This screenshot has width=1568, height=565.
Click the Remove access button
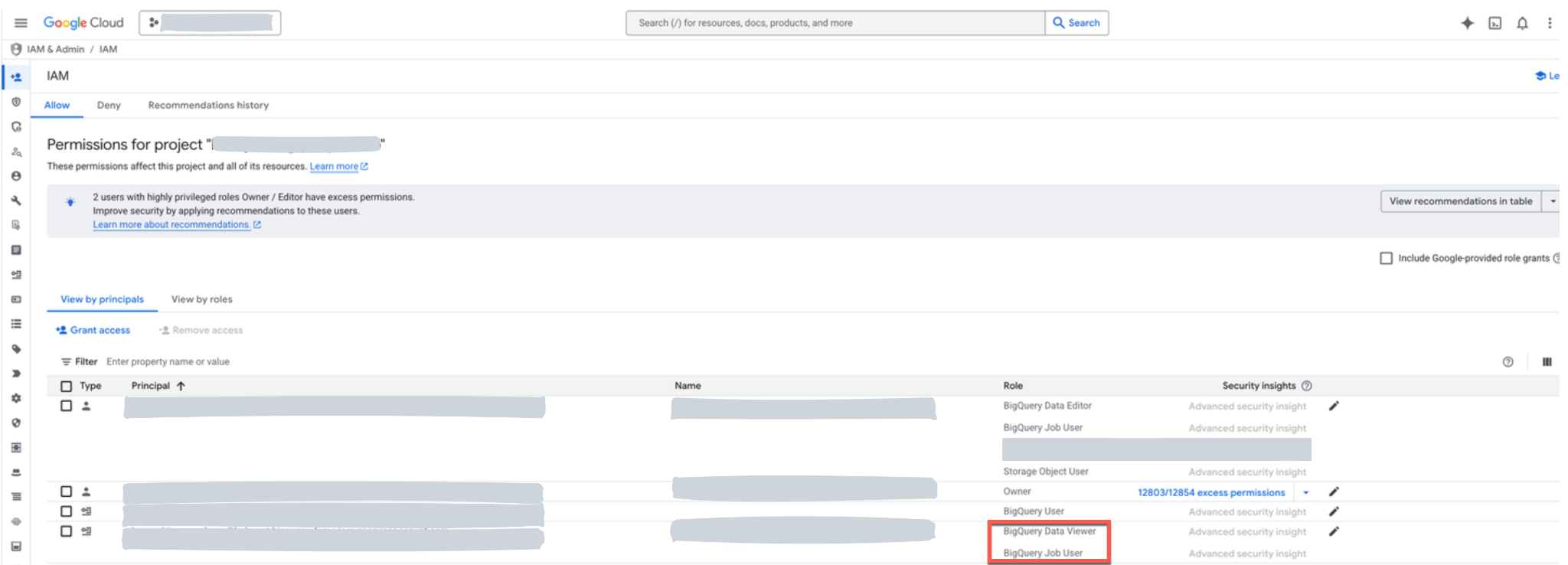pos(201,331)
